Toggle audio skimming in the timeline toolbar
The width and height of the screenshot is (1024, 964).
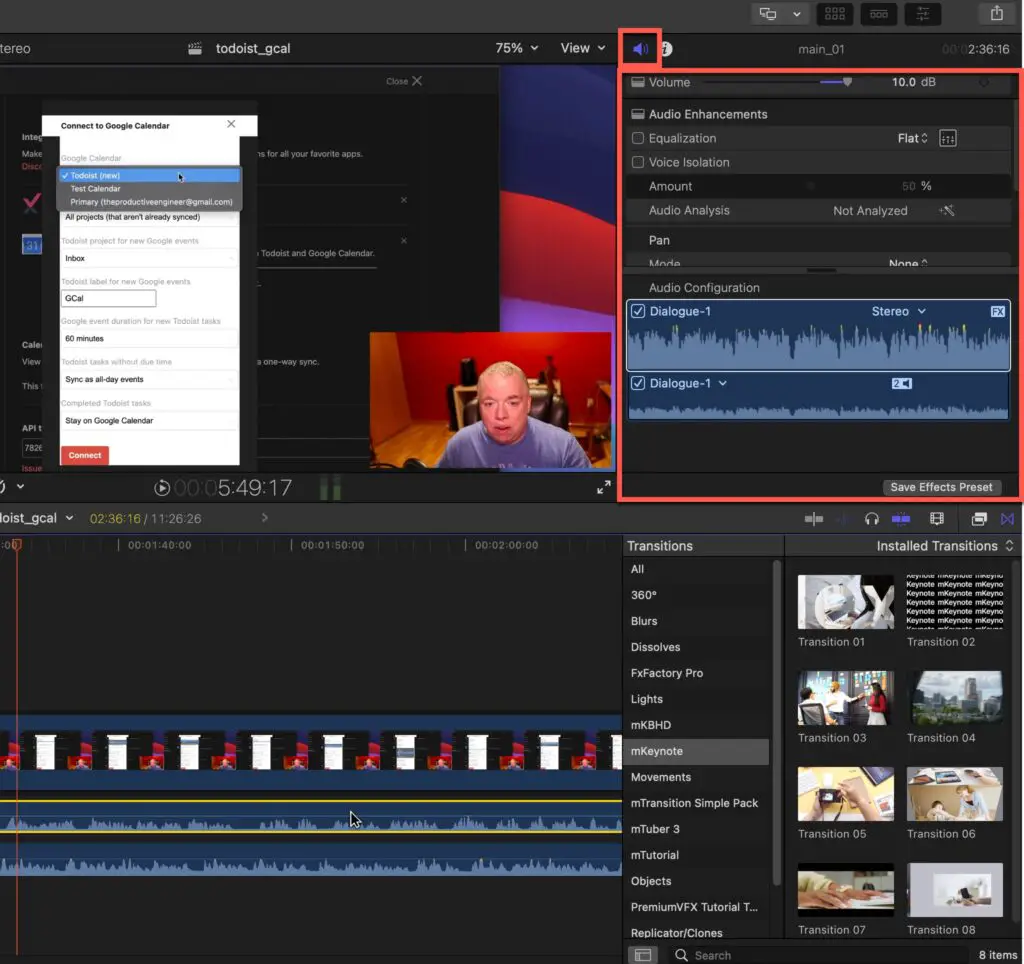pos(842,519)
